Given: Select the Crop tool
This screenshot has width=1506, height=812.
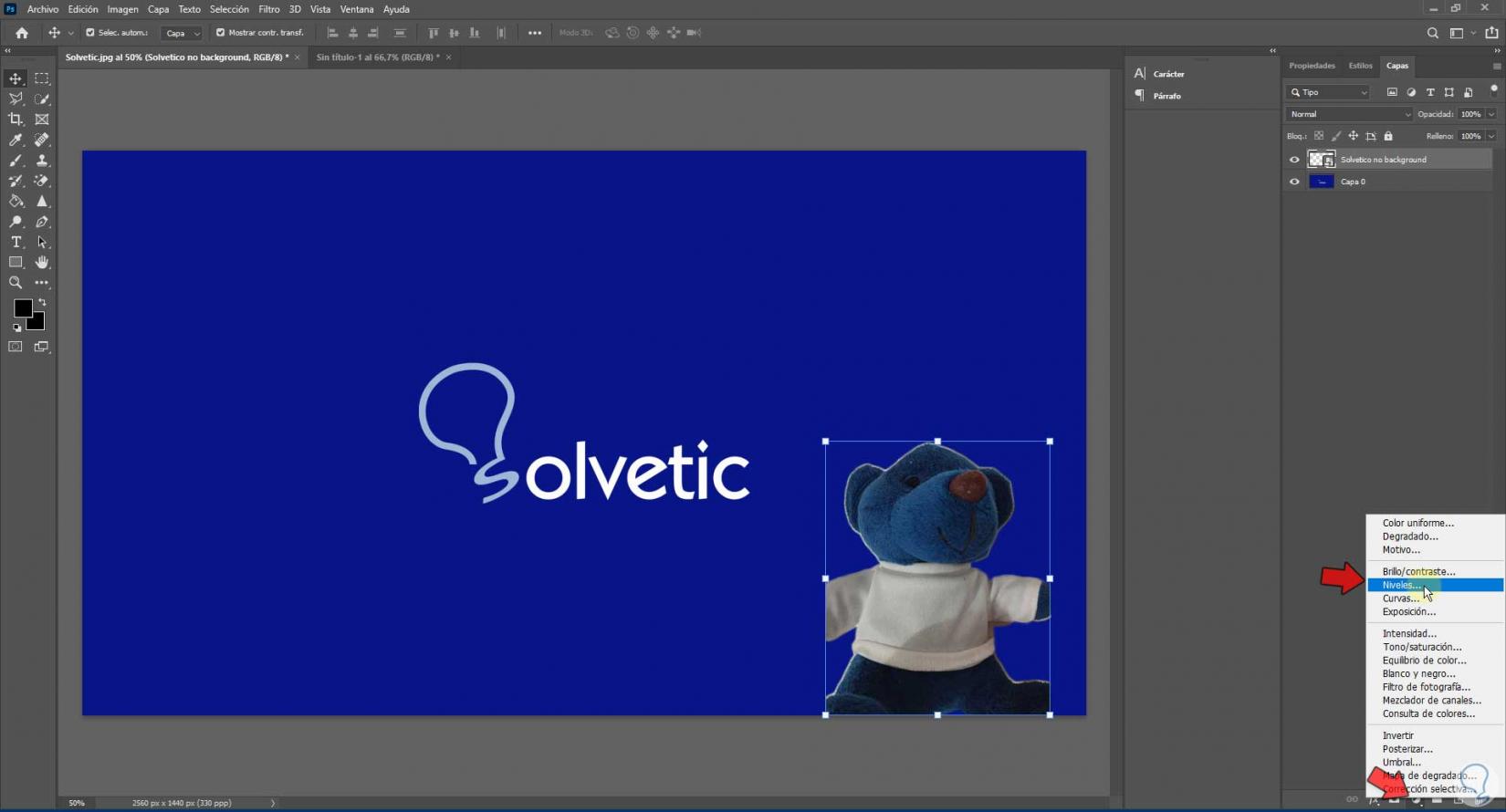Looking at the screenshot, I should tap(16, 120).
